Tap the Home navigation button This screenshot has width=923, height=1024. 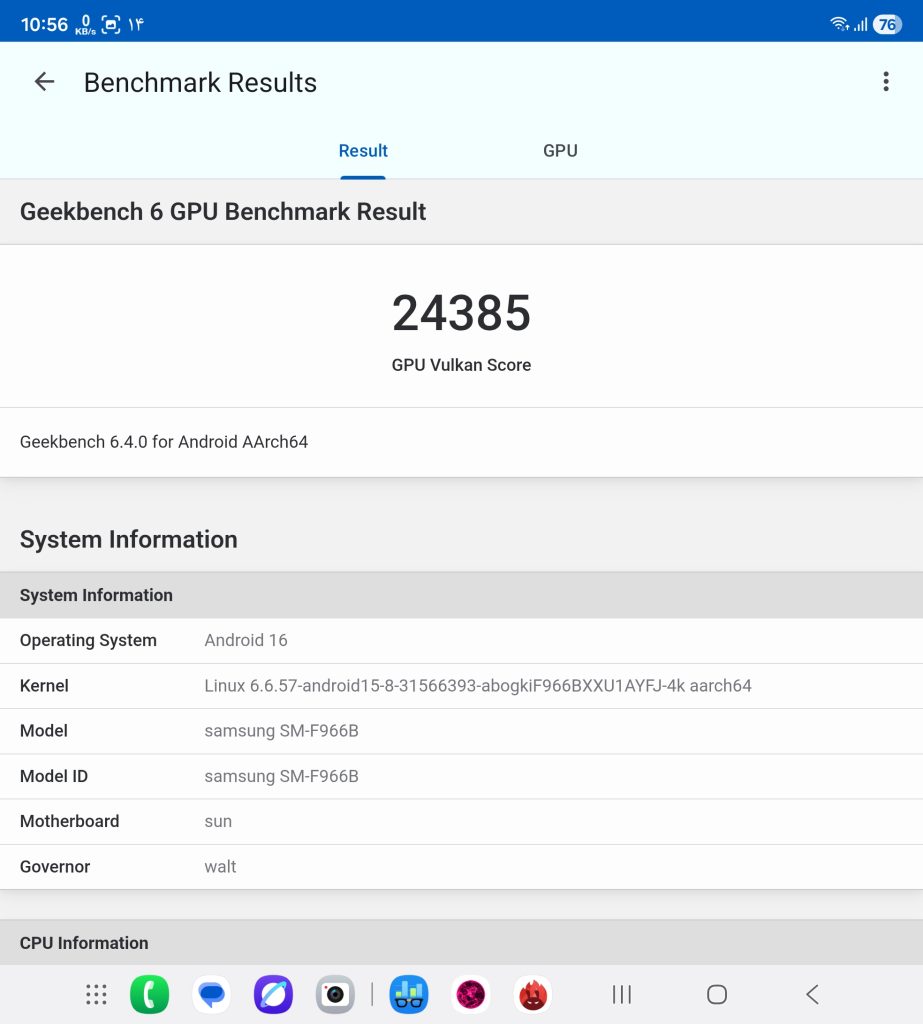click(717, 995)
